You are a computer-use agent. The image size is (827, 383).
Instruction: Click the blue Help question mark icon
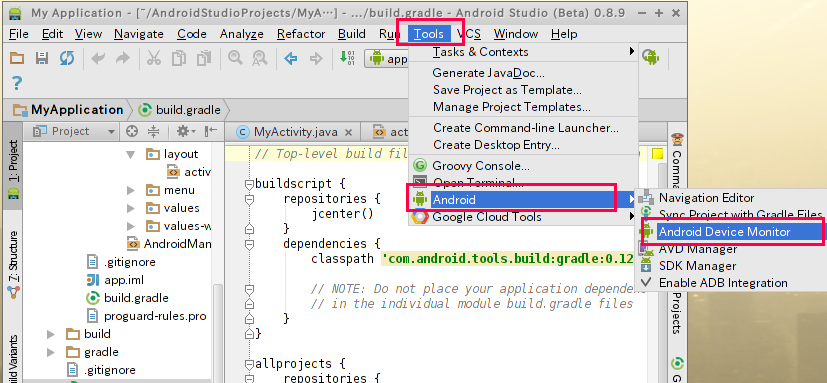pos(17,83)
